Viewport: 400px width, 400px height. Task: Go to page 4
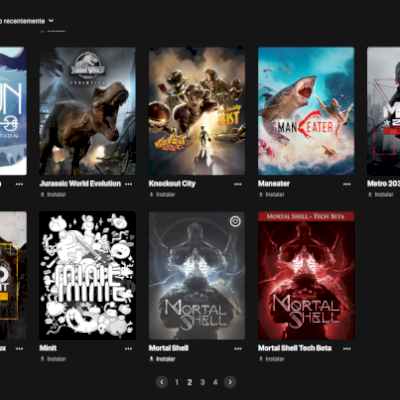(215, 382)
